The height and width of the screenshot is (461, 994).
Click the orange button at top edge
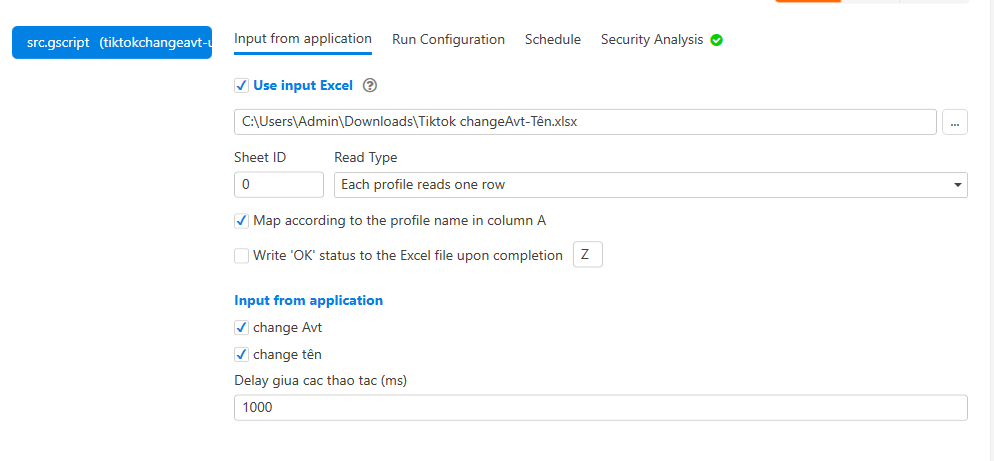807,1
